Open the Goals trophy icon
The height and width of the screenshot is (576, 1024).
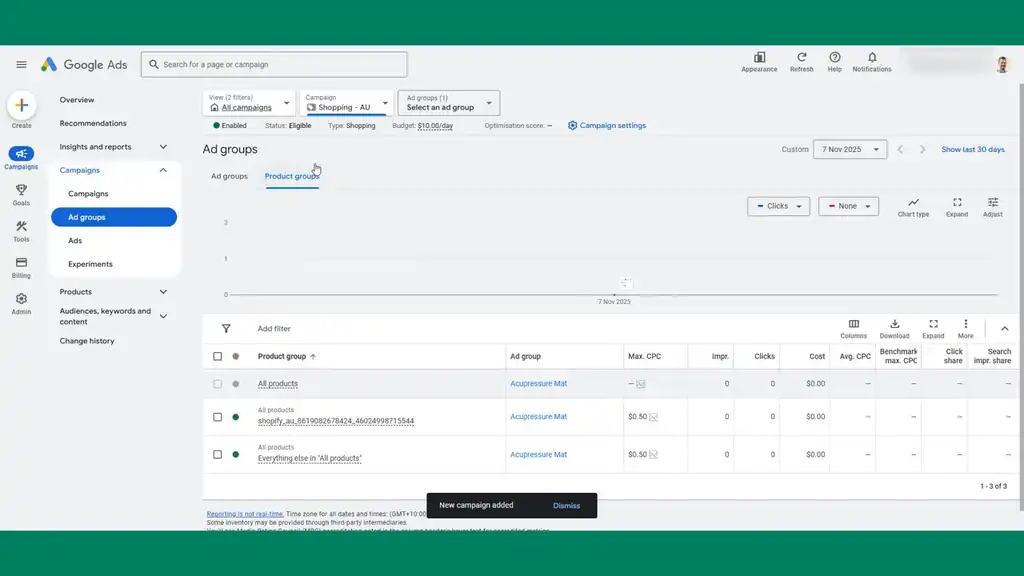(21, 190)
